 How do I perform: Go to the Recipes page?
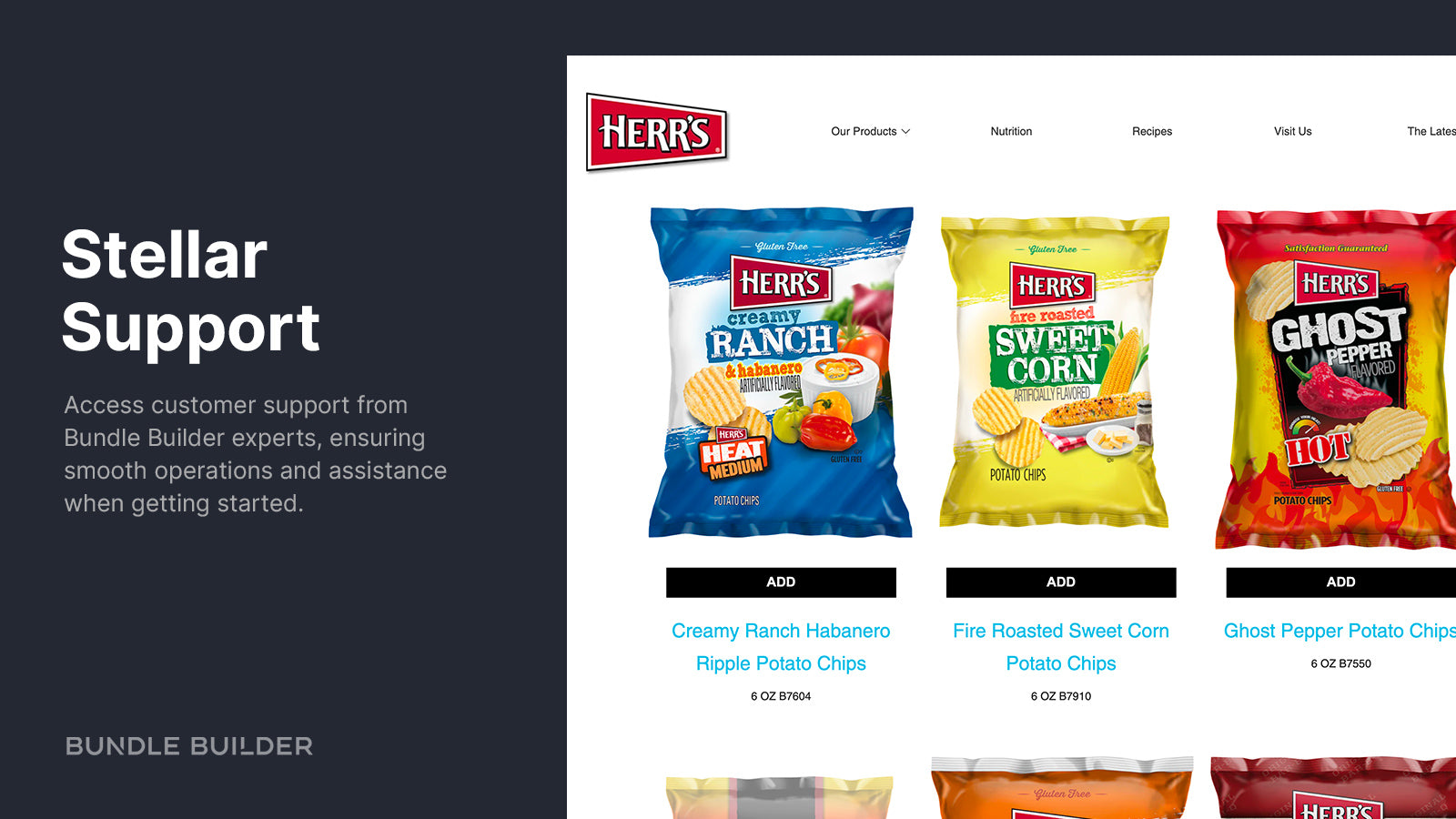[1152, 132]
